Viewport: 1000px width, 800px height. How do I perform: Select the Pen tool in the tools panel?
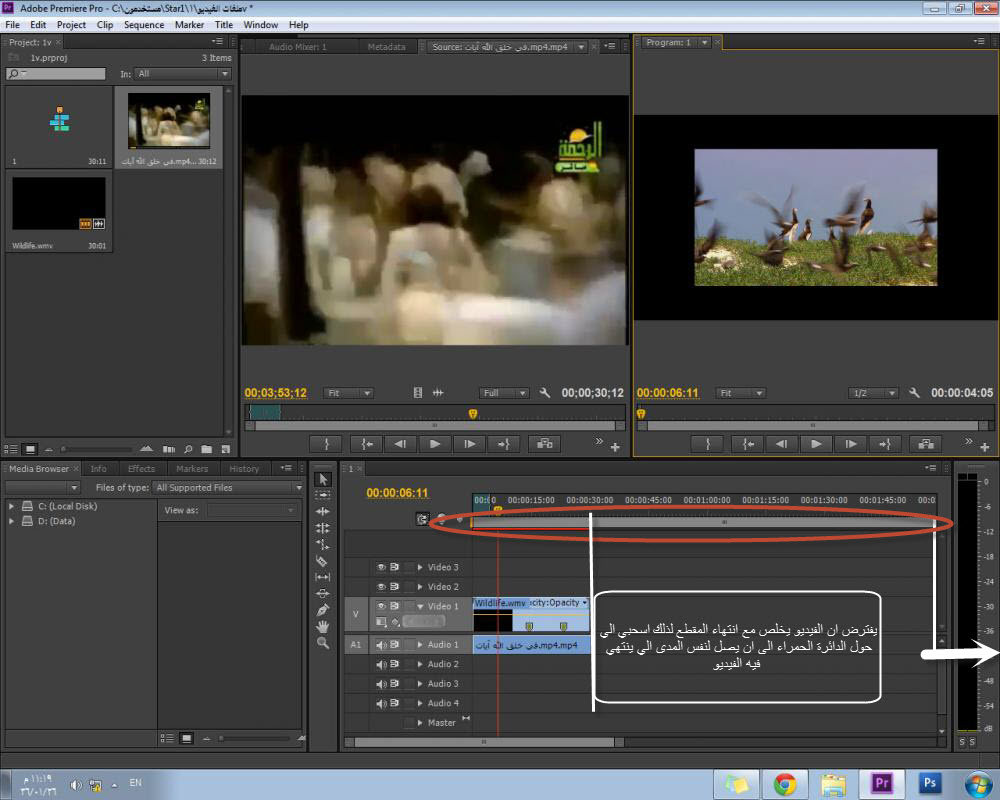[x=323, y=609]
